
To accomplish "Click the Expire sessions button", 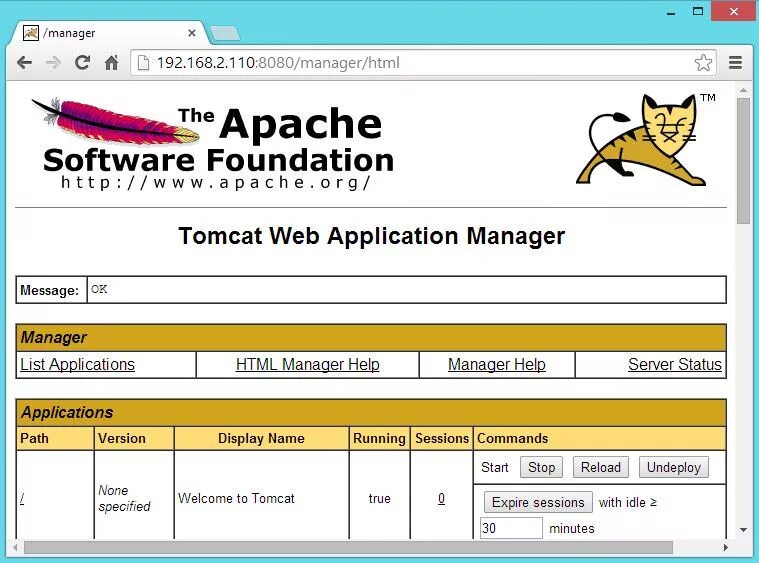I will 538,502.
